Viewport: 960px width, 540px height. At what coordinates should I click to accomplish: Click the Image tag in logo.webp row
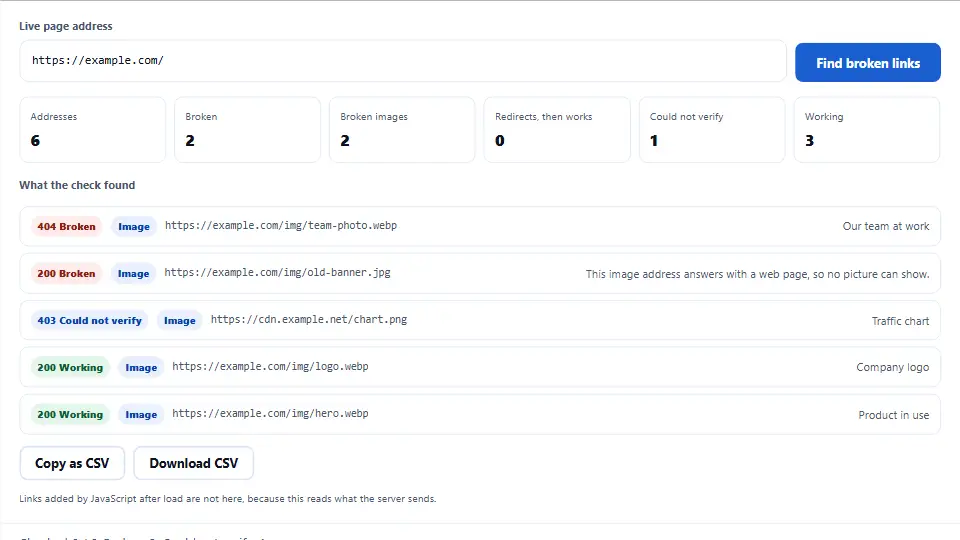tap(141, 368)
